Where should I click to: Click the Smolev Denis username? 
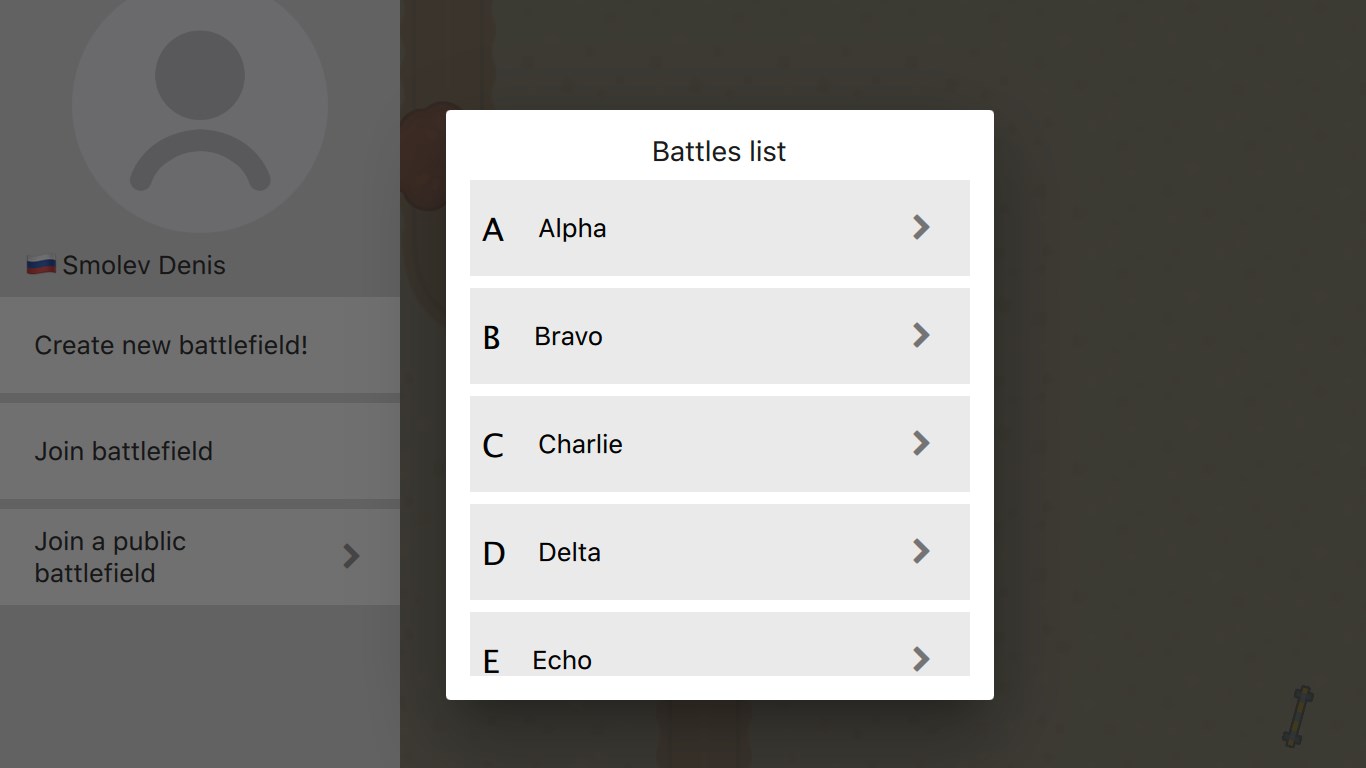coord(144,265)
